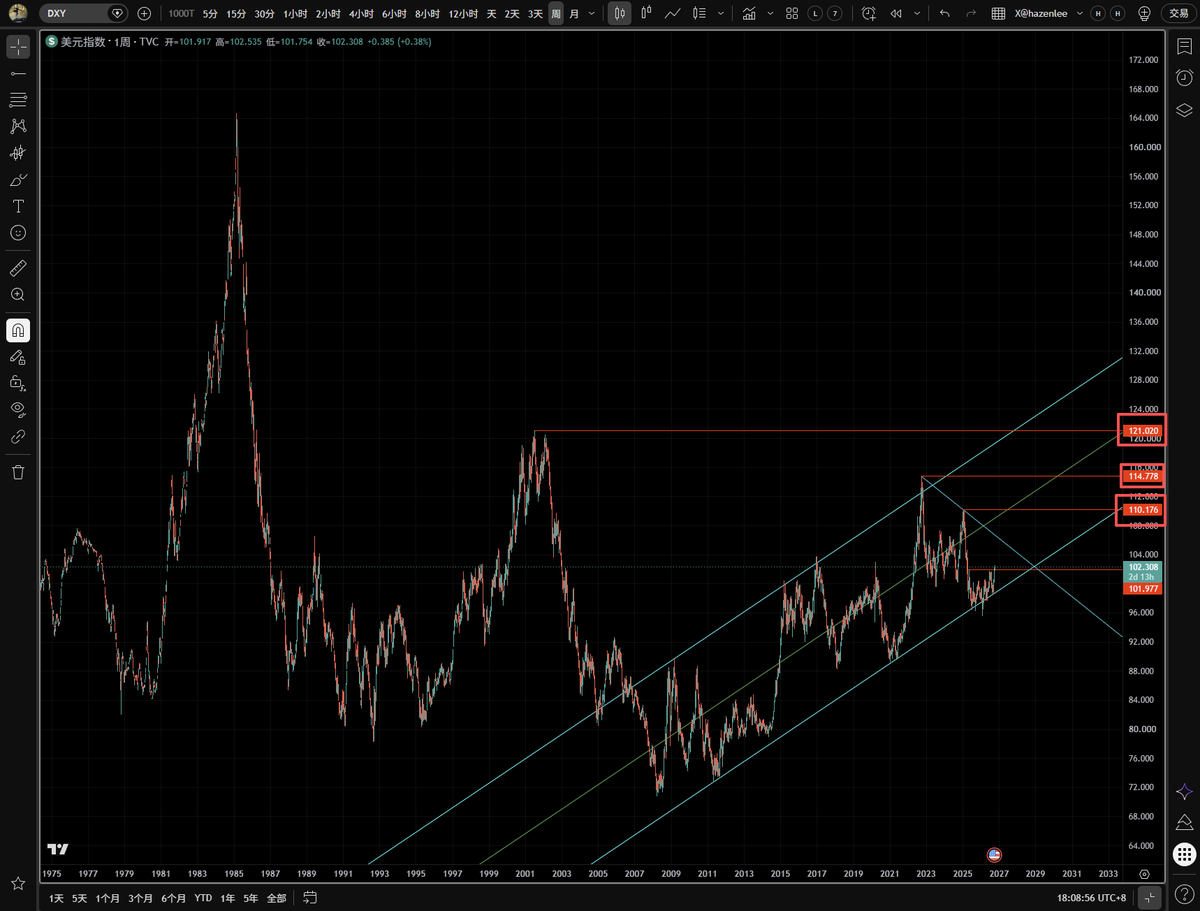The height and width of the screenshot is (911, 1200).
Task: Toggle the trading session flag marker
Action: click(994, 855)
